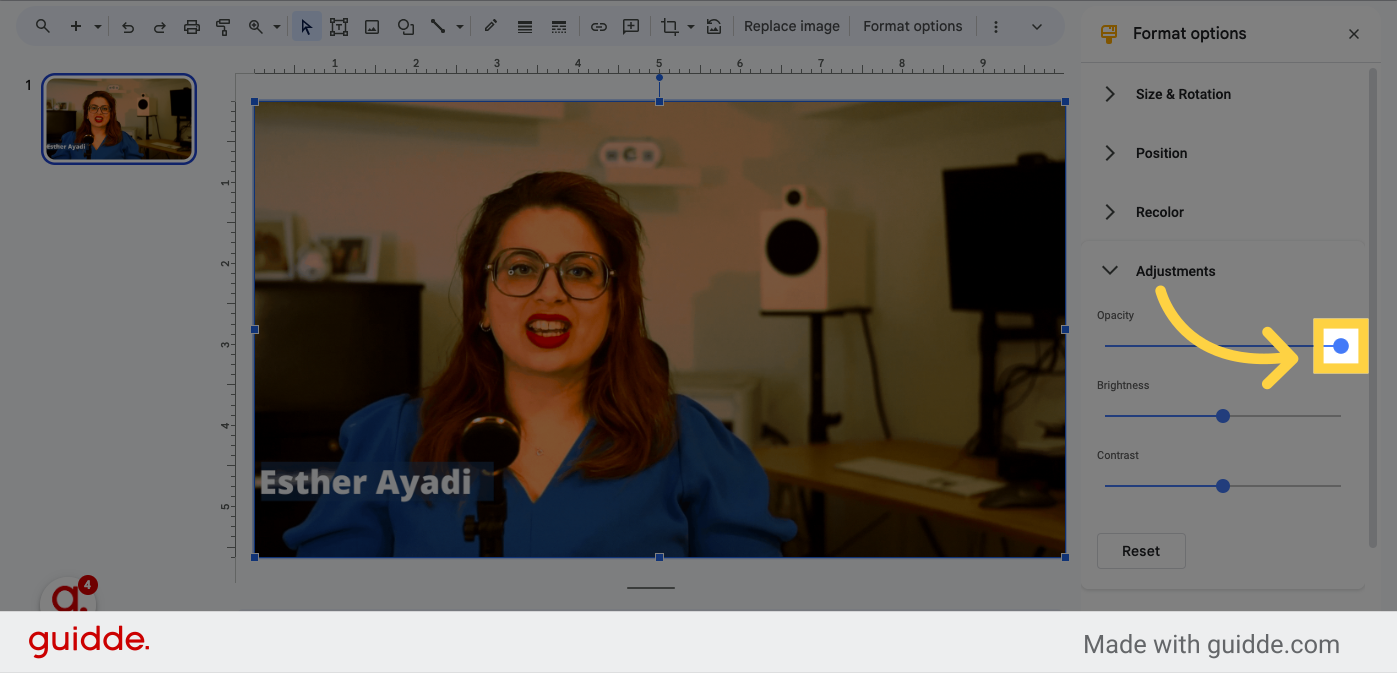Set border weight
Viewport: 1397px width, 673px height.
pyautogui.click(x=525, y=27)
